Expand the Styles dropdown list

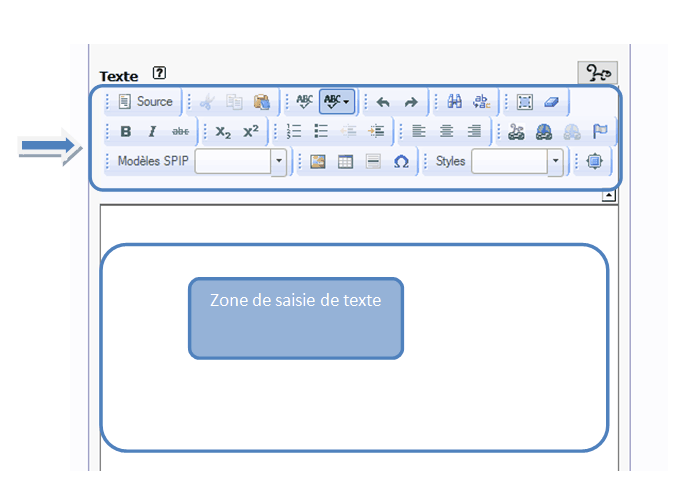coord(555,161)
